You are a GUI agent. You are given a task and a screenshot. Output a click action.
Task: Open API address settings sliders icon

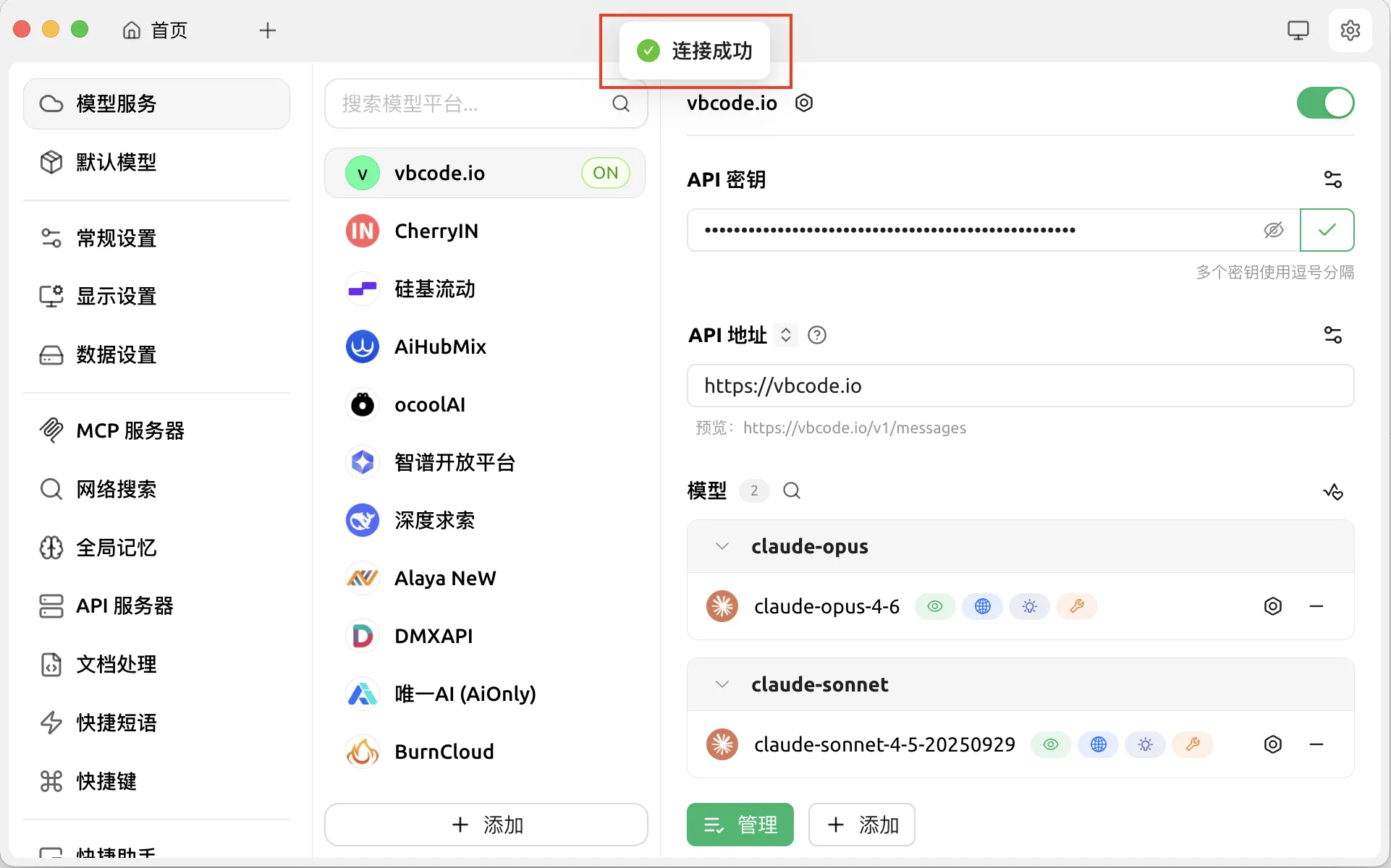(x=1333, y=335)
